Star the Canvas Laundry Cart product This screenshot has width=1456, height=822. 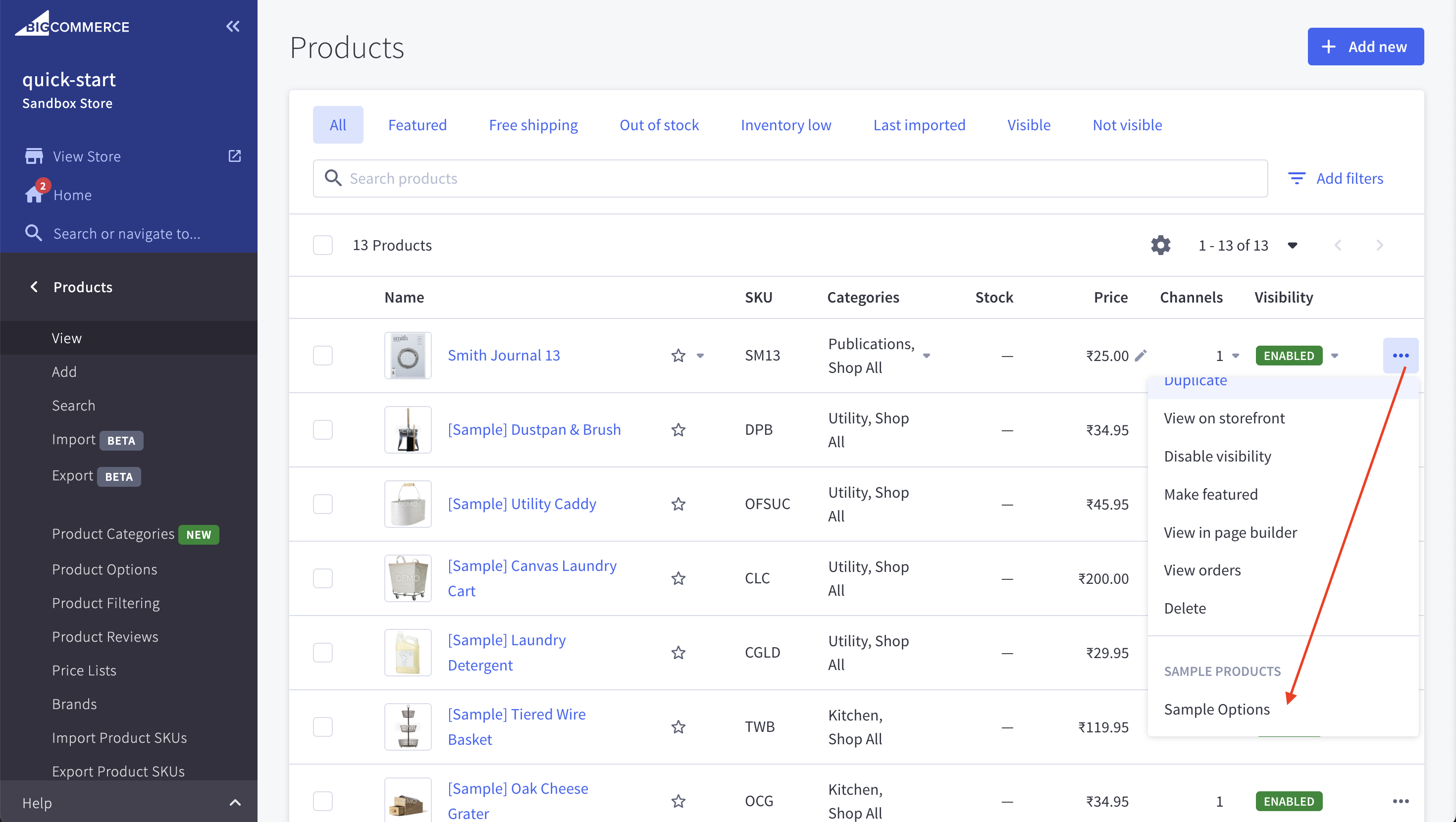click(x=678, y=578)
